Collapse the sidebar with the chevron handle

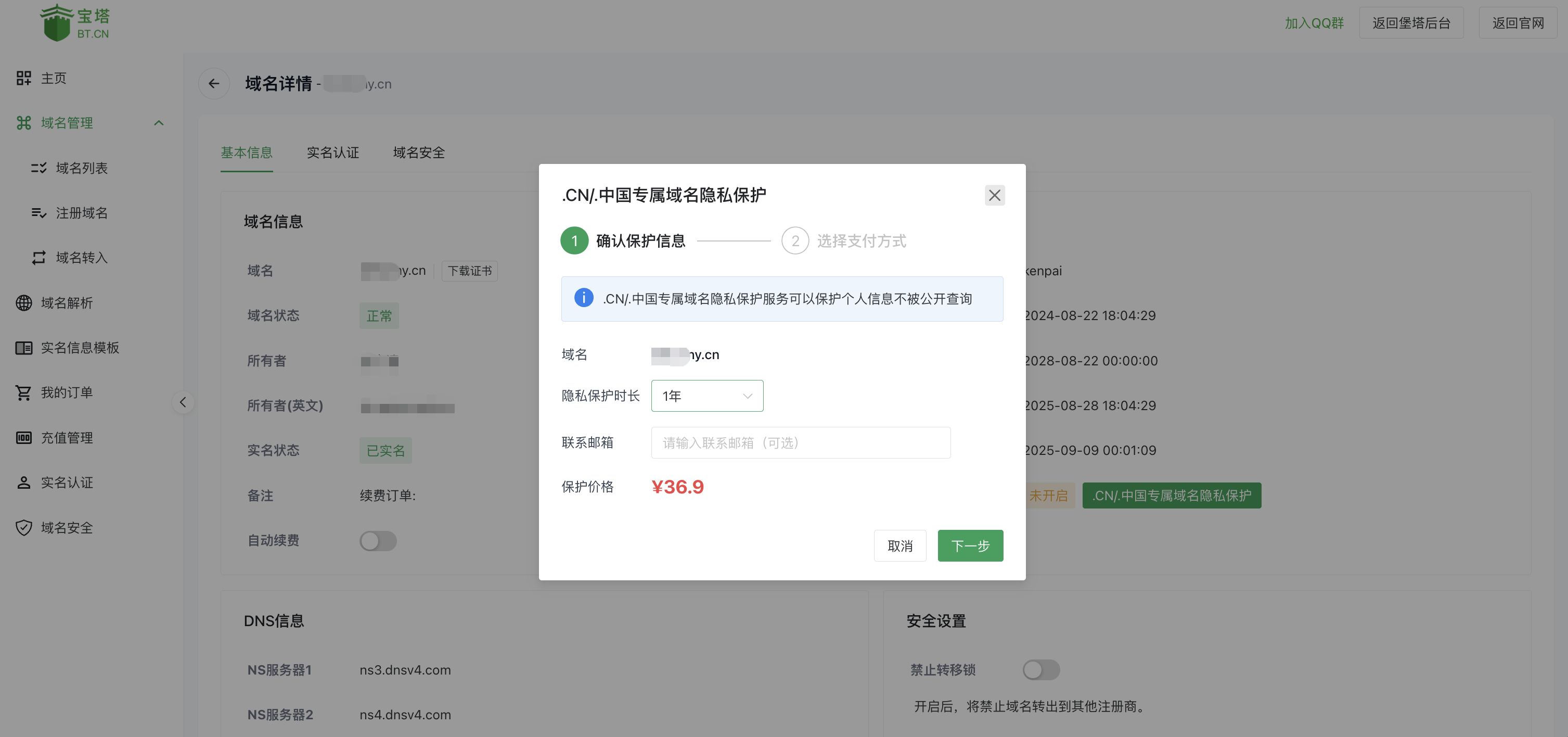pos(183,402)
